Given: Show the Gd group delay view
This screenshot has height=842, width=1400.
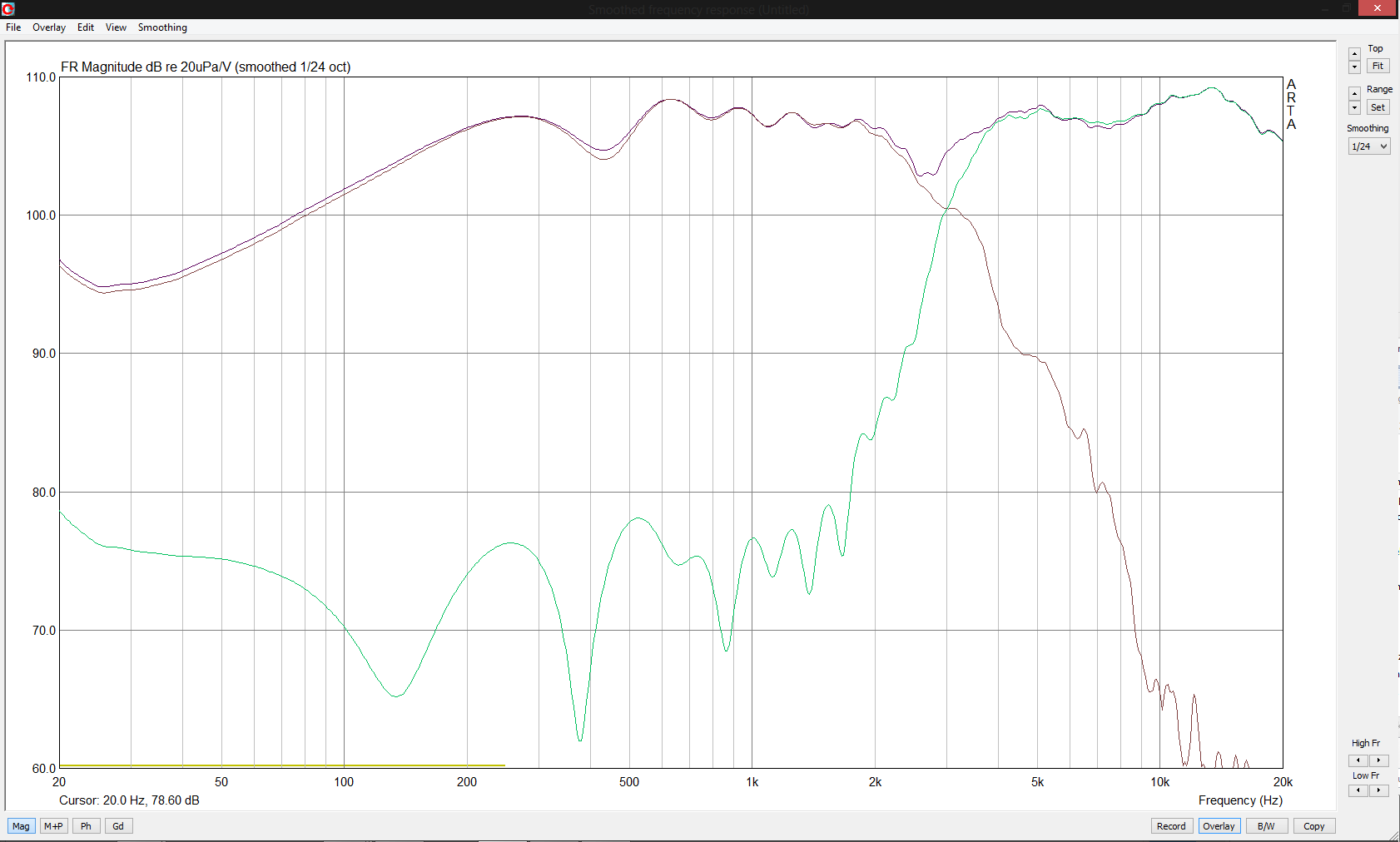Looking at the screenshot, I should click(118, 826).
